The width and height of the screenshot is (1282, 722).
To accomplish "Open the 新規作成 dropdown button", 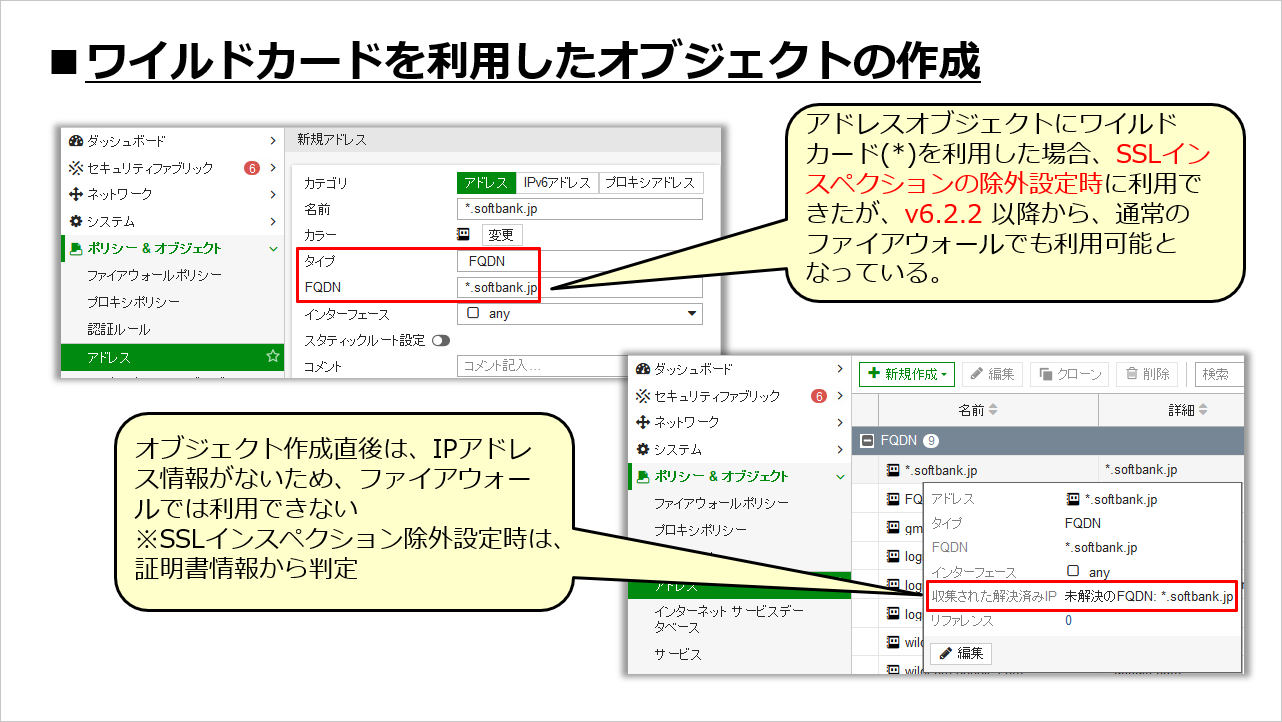I will click(x=907, y=374).
